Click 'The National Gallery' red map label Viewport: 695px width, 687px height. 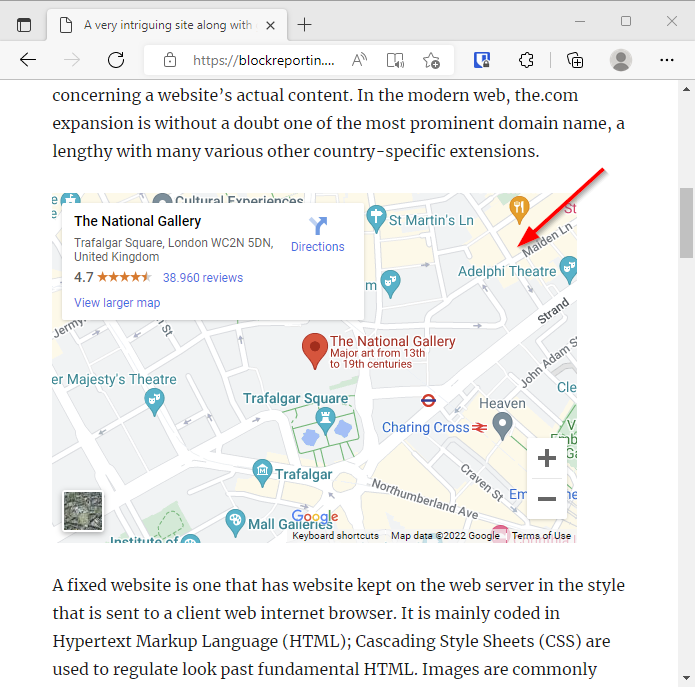pos(393,341)
